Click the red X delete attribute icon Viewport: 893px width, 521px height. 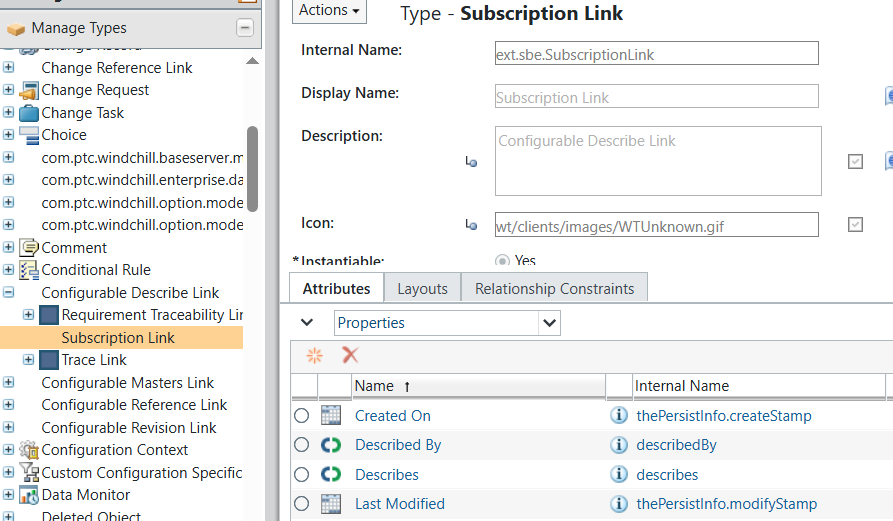click(350, 355)
